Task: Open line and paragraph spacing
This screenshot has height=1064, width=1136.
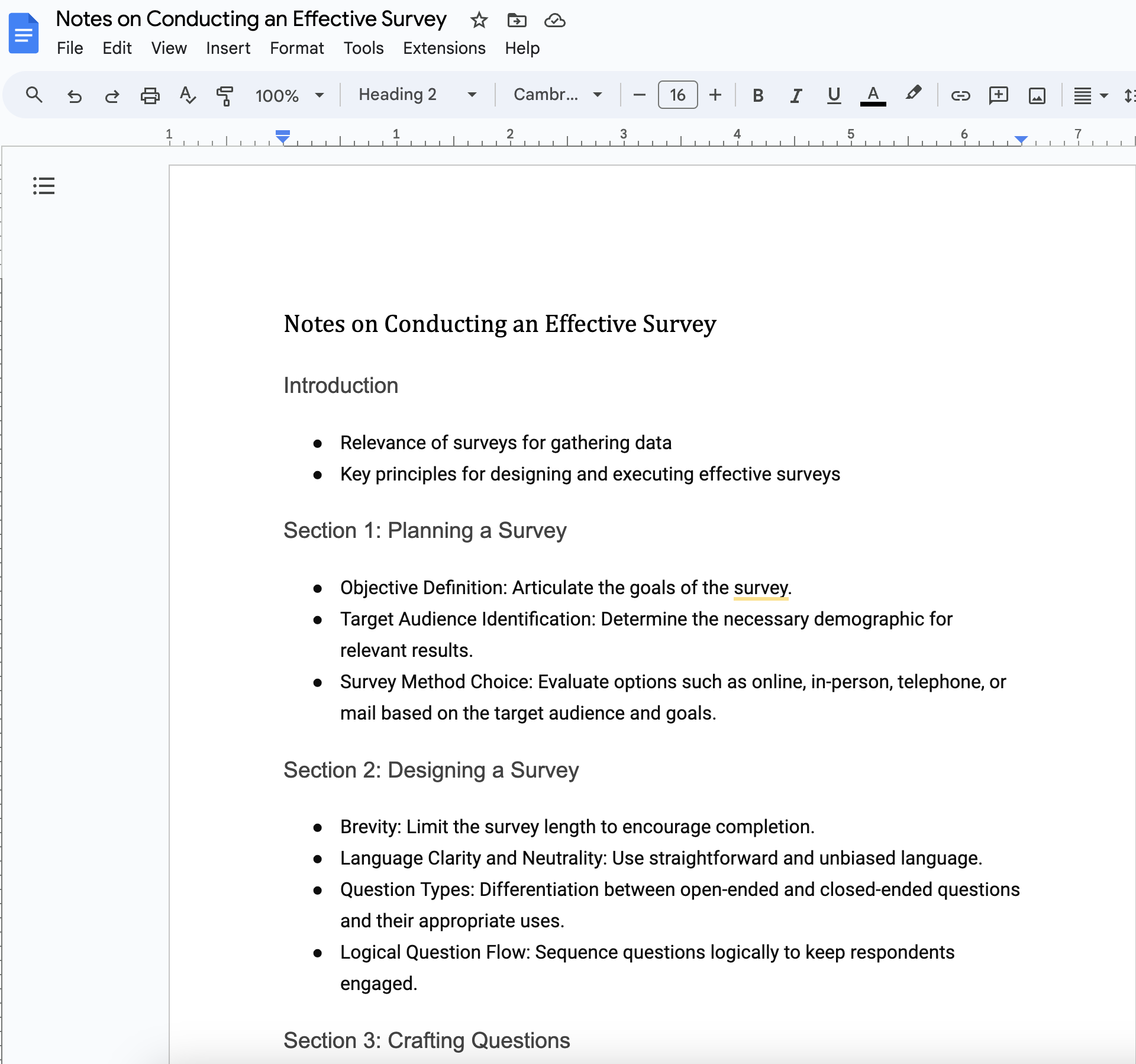Action: [1129, 95]
